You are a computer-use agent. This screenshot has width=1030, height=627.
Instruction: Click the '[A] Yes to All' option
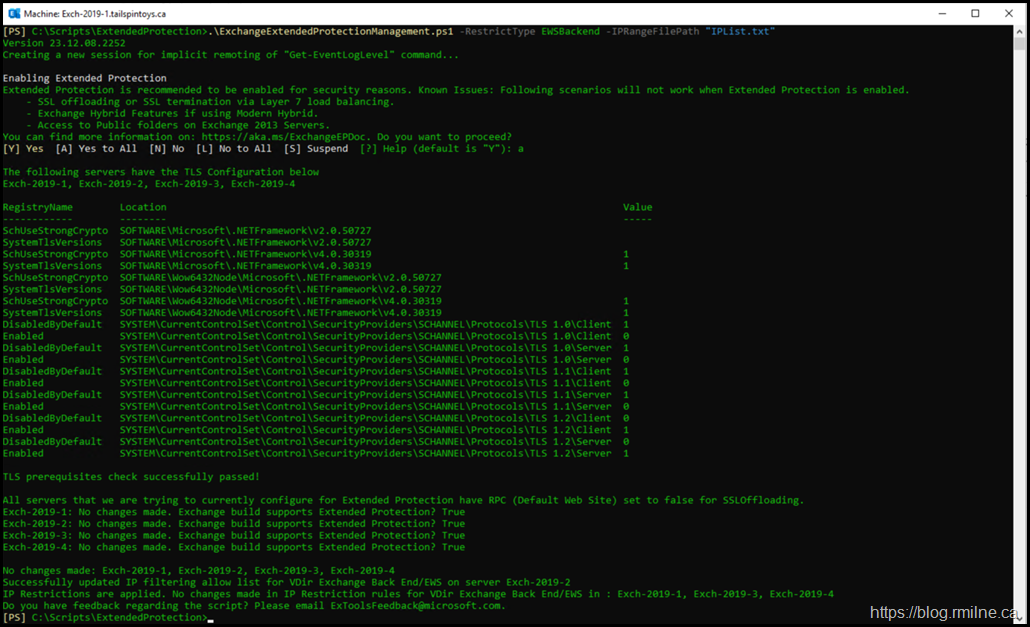(x=96, y=149)
